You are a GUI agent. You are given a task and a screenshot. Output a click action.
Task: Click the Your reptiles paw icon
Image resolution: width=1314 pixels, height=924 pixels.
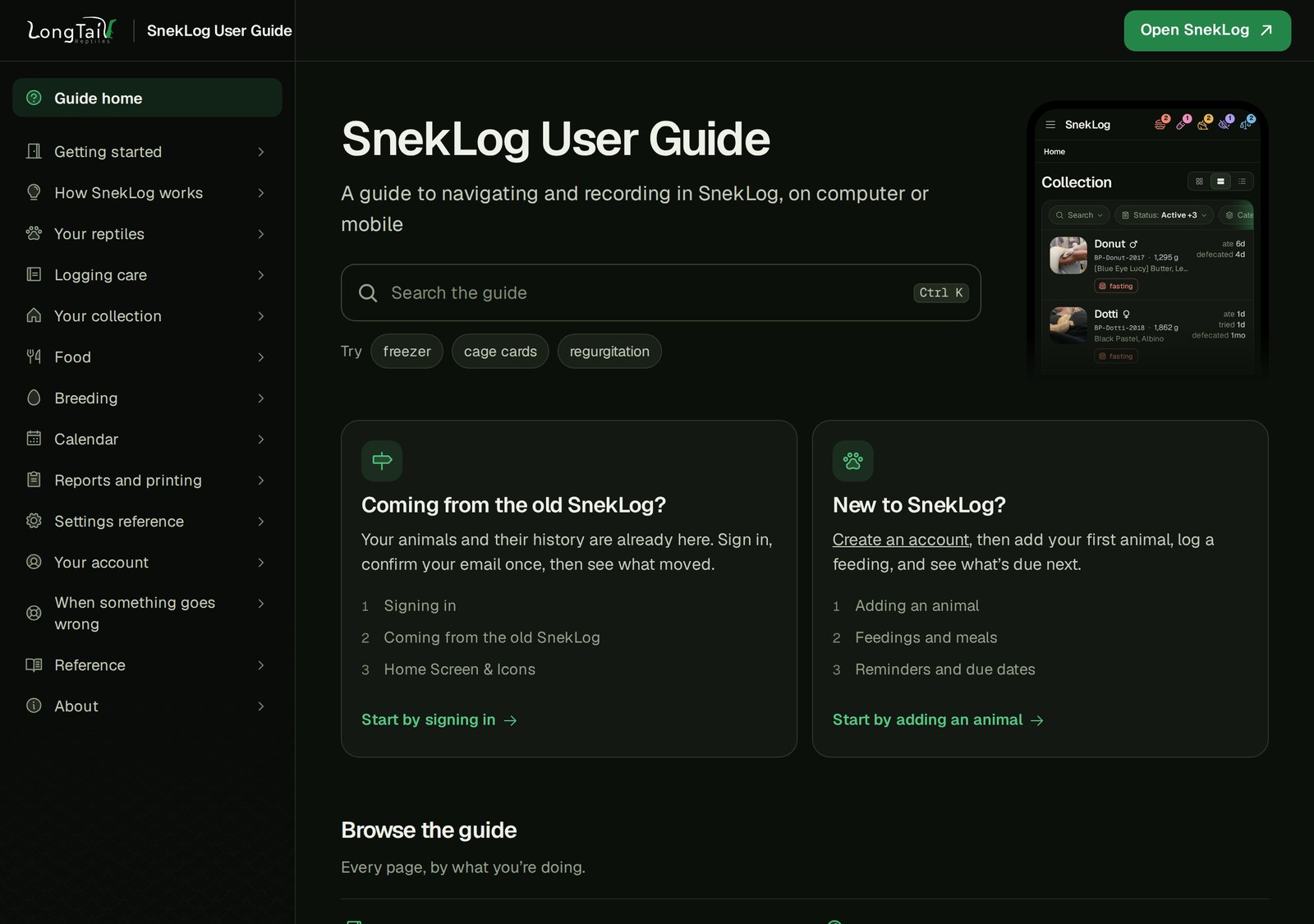coord(34,233)
